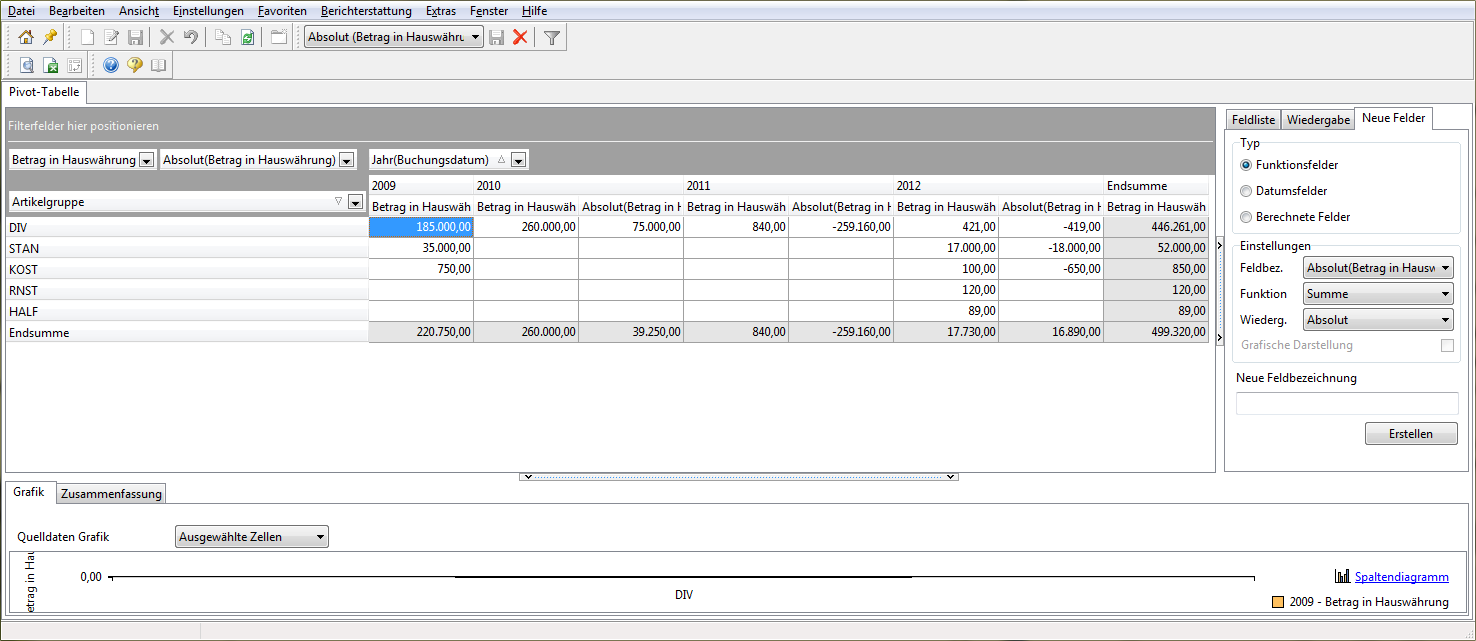The image size is (1476, 641).
Task: Click the Copy pages icon
Action: (223, 37)
